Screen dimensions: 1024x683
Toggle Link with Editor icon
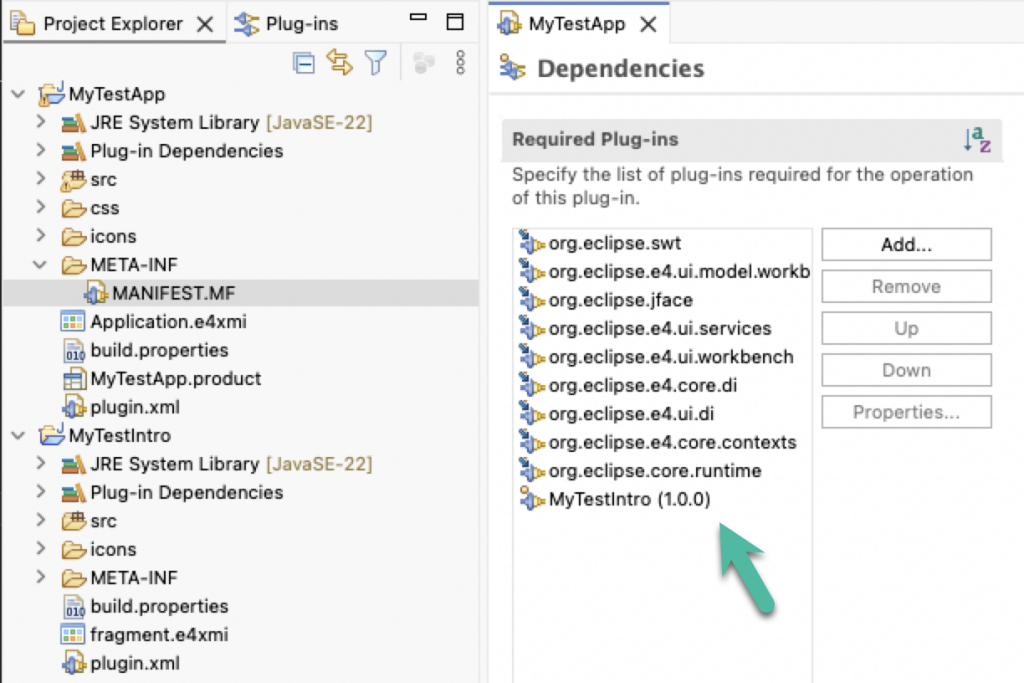point(340,63)
